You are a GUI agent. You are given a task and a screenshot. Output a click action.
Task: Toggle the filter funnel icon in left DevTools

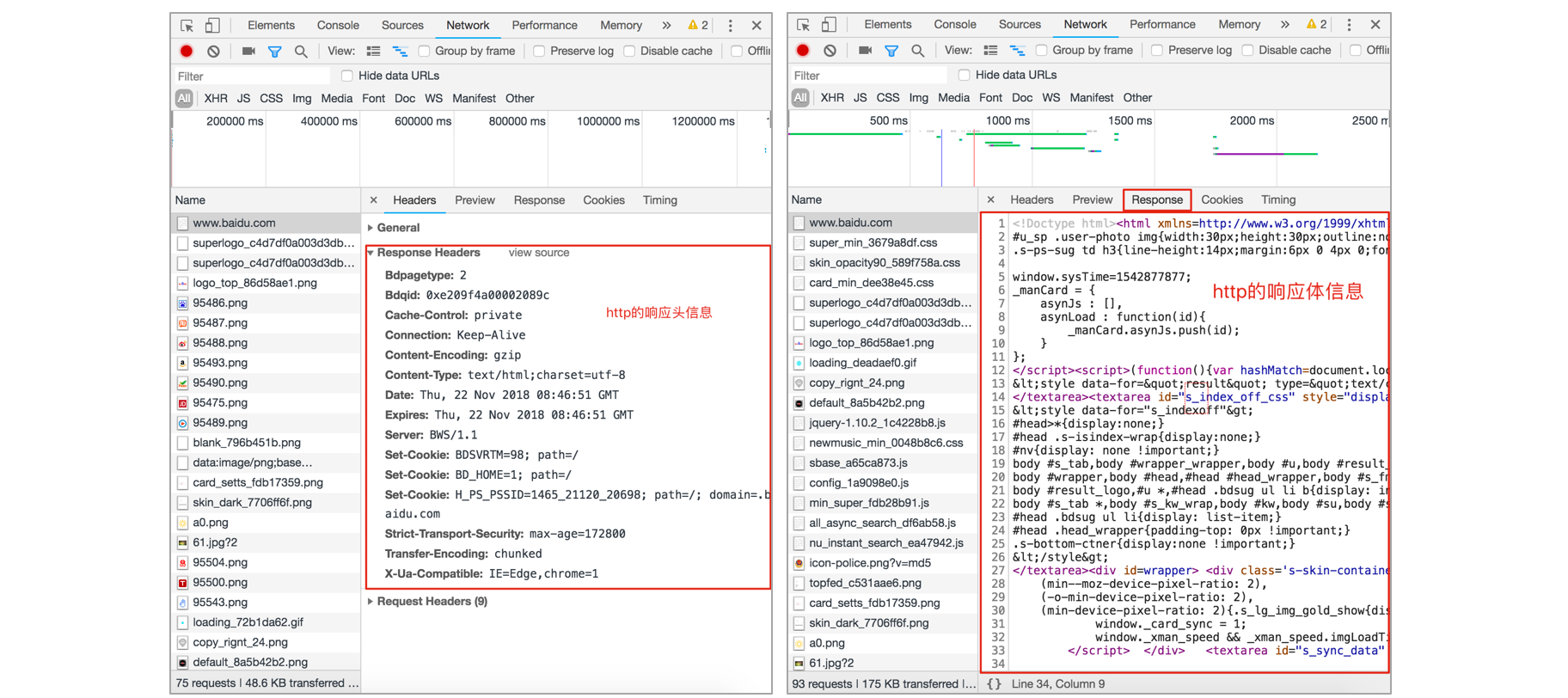(x=274, y=52)
